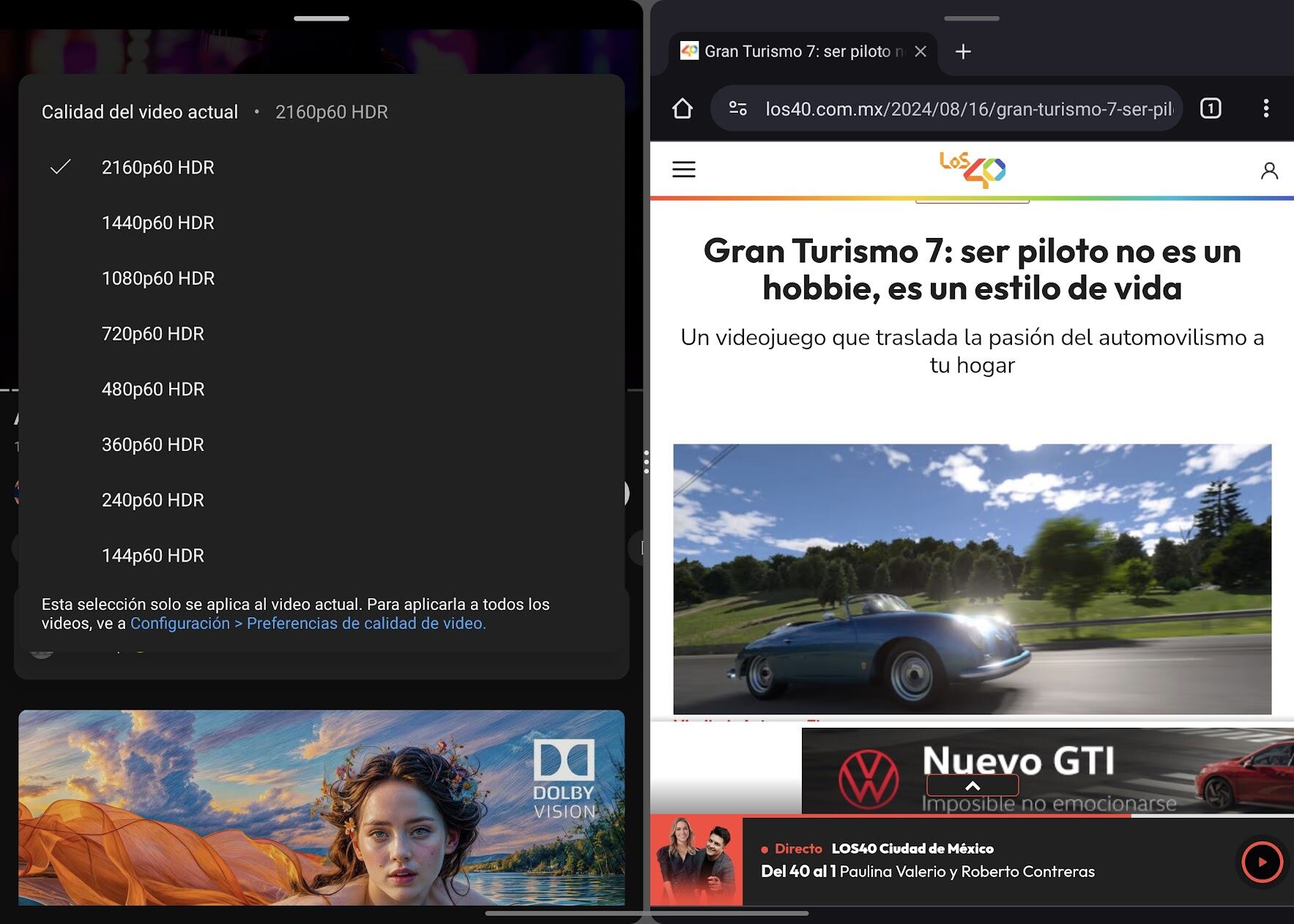Pick 480p60 HDR from quality menu
The height and width of the screenshot is (924, 1294).
point(152,390)
